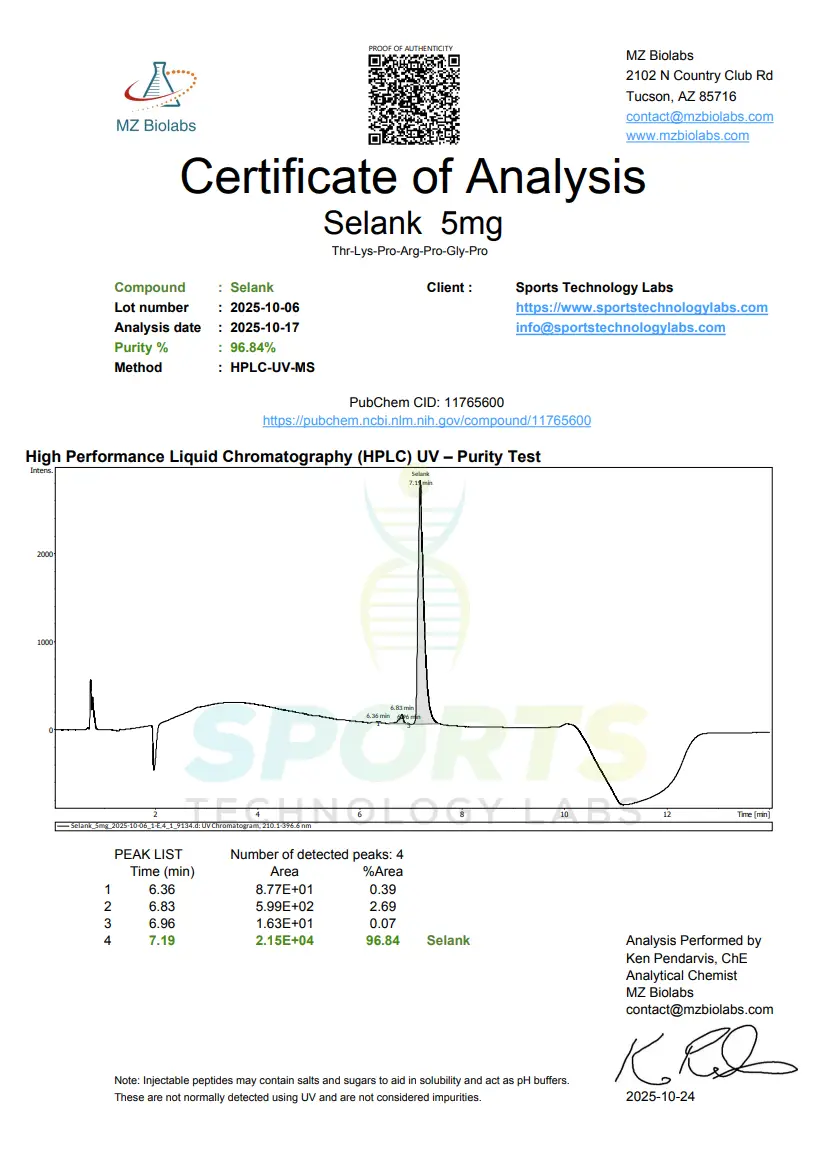Screen dimensions: 825x1173
Task: Select the Purity % value 96.84%
Action: point(253,347)
